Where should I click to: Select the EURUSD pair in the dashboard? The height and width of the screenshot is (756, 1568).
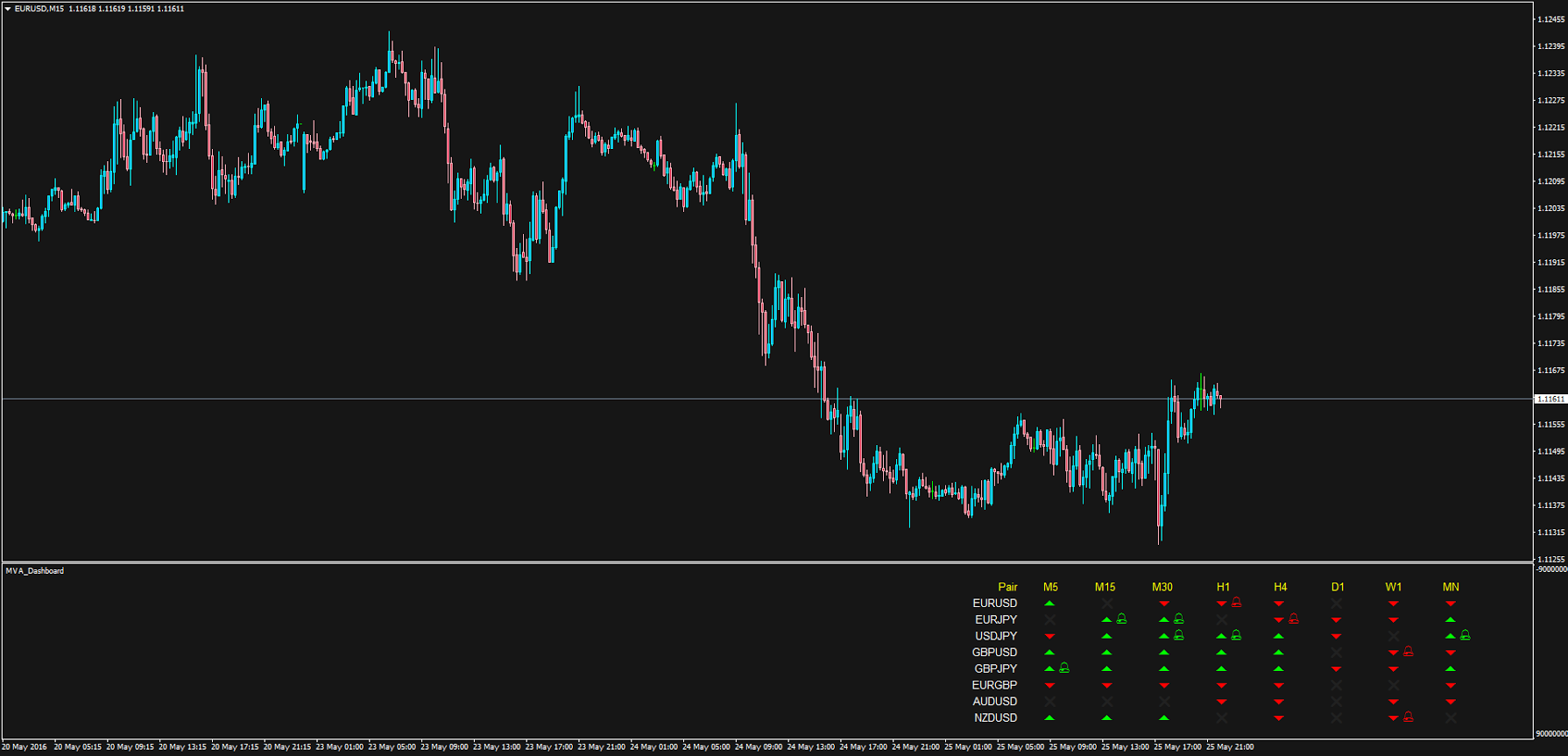(x=995, y=604)
